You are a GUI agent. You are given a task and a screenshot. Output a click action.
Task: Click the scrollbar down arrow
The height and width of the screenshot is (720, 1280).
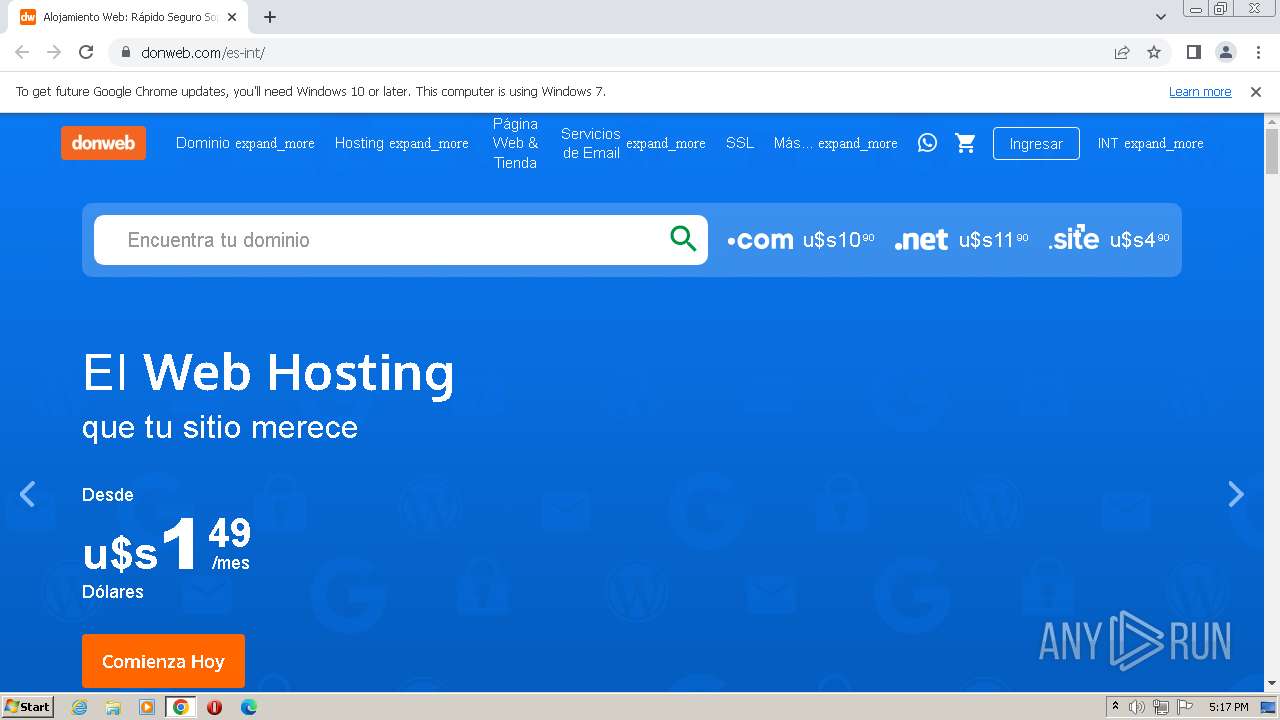click(1272, 684)
